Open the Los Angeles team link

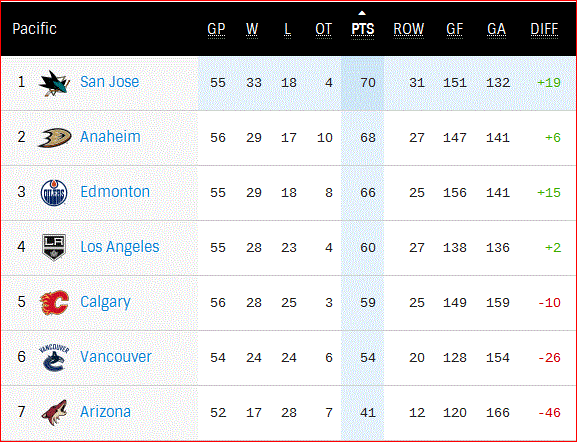point(120,247)
